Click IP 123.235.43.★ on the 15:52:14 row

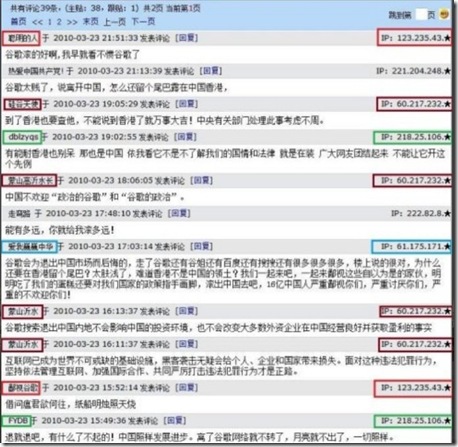416,388
